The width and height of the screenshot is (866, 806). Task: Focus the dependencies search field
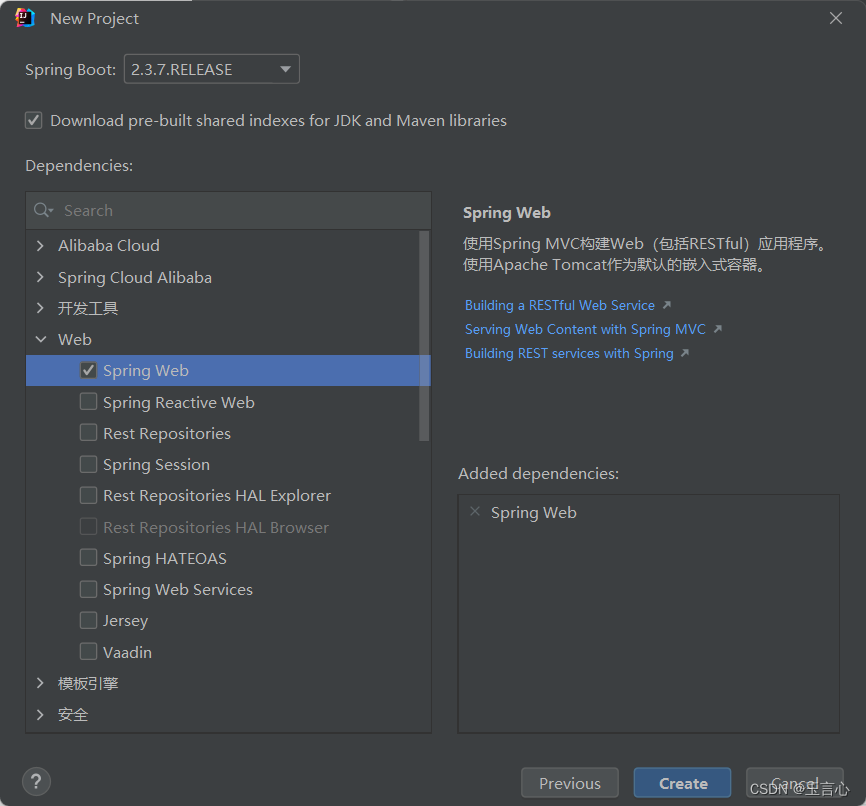[x=240, y=210]
